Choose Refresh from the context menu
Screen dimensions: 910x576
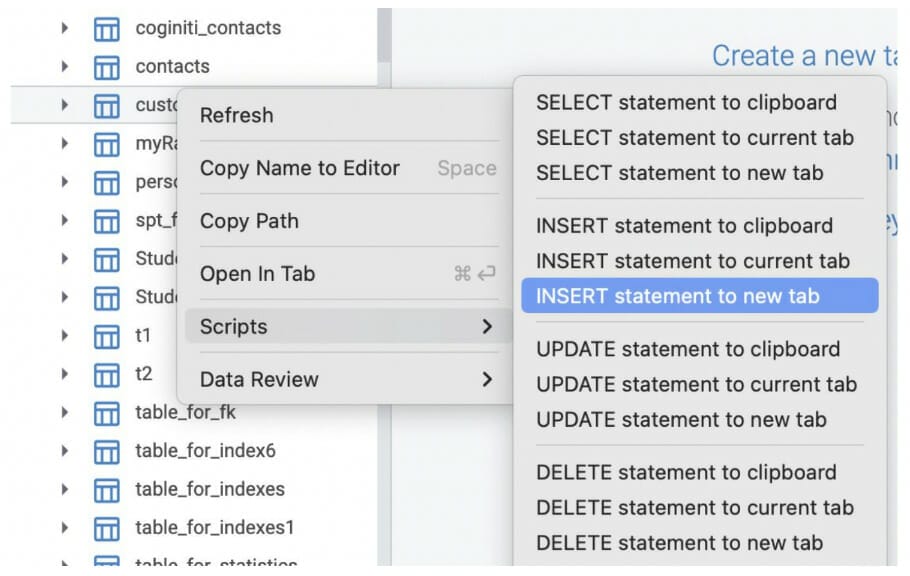click(x=236, y=115)
